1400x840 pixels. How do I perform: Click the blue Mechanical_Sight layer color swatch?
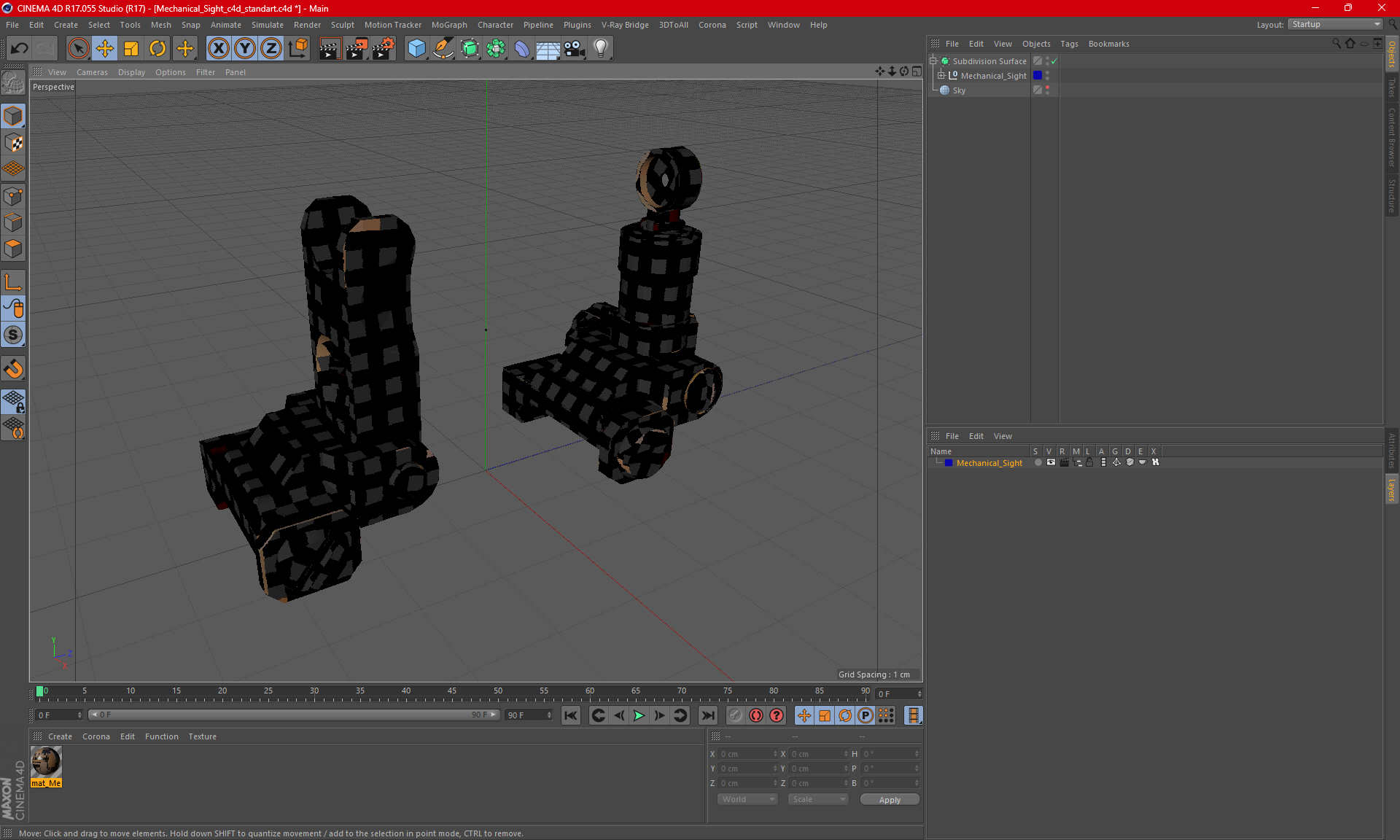coord(949,463)
